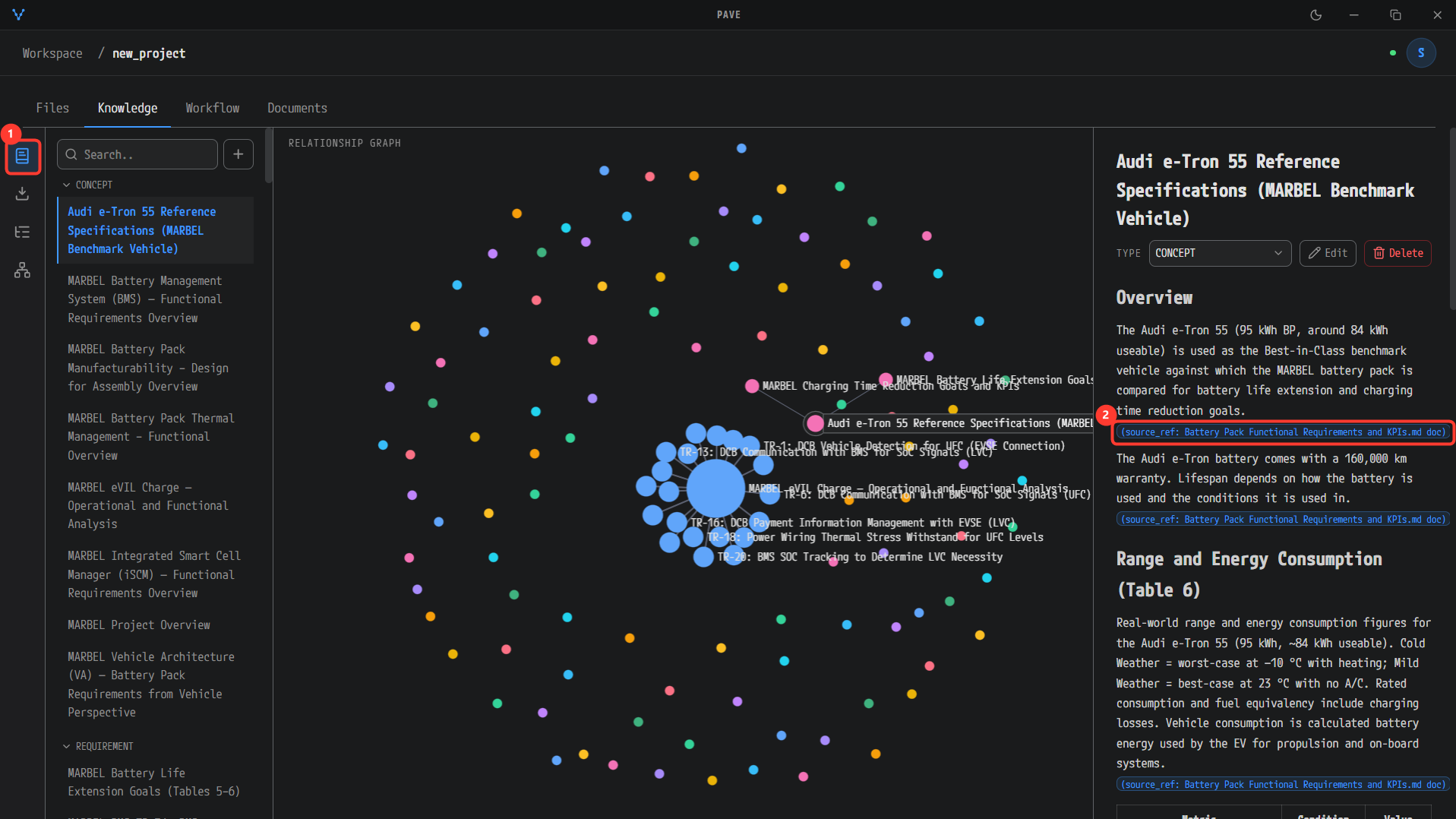Click the PAVE logo icon

coord(18,14)
